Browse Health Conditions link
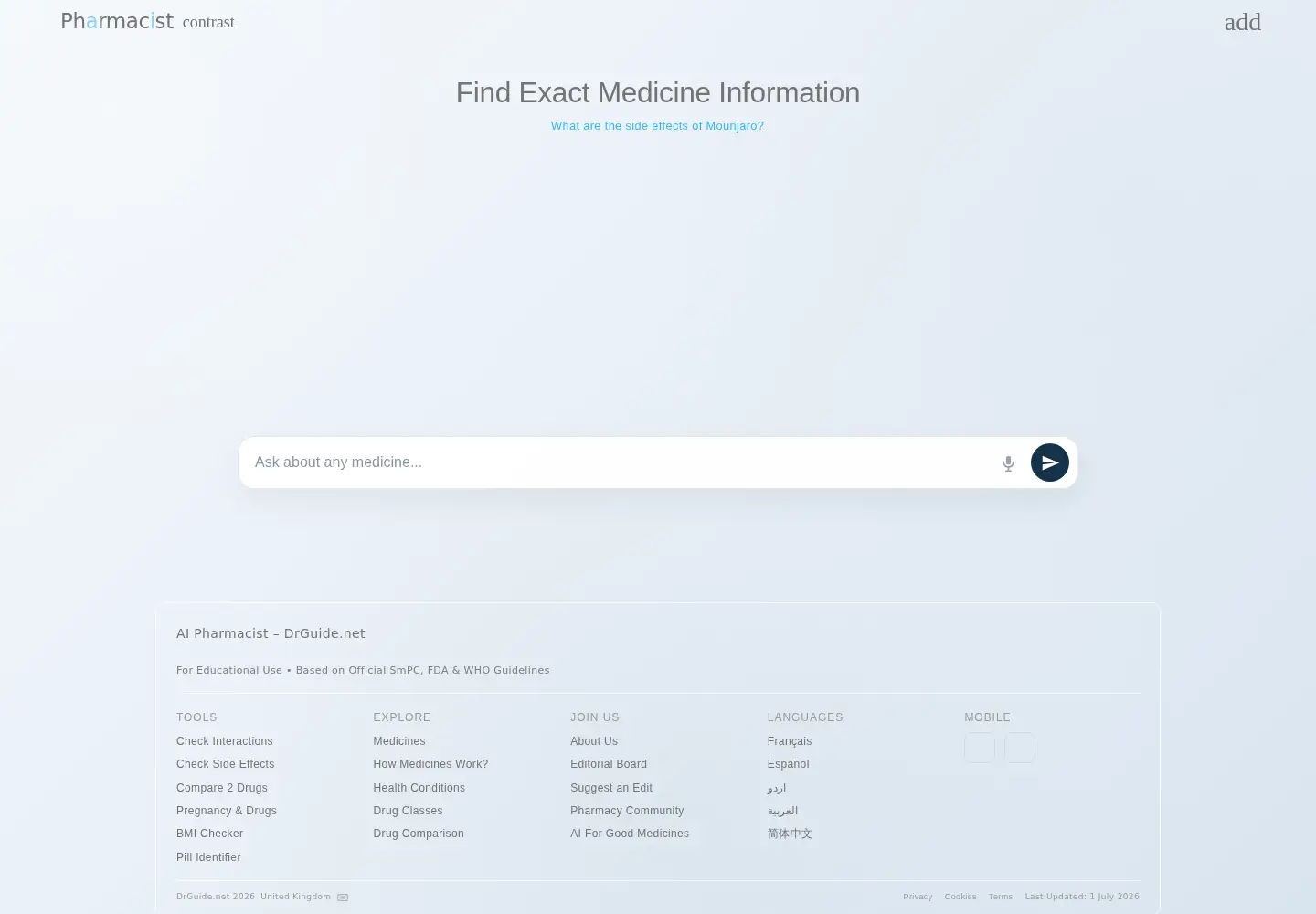Image resolution: width=1316 pixels, height=914 pixels. point(419,788)
